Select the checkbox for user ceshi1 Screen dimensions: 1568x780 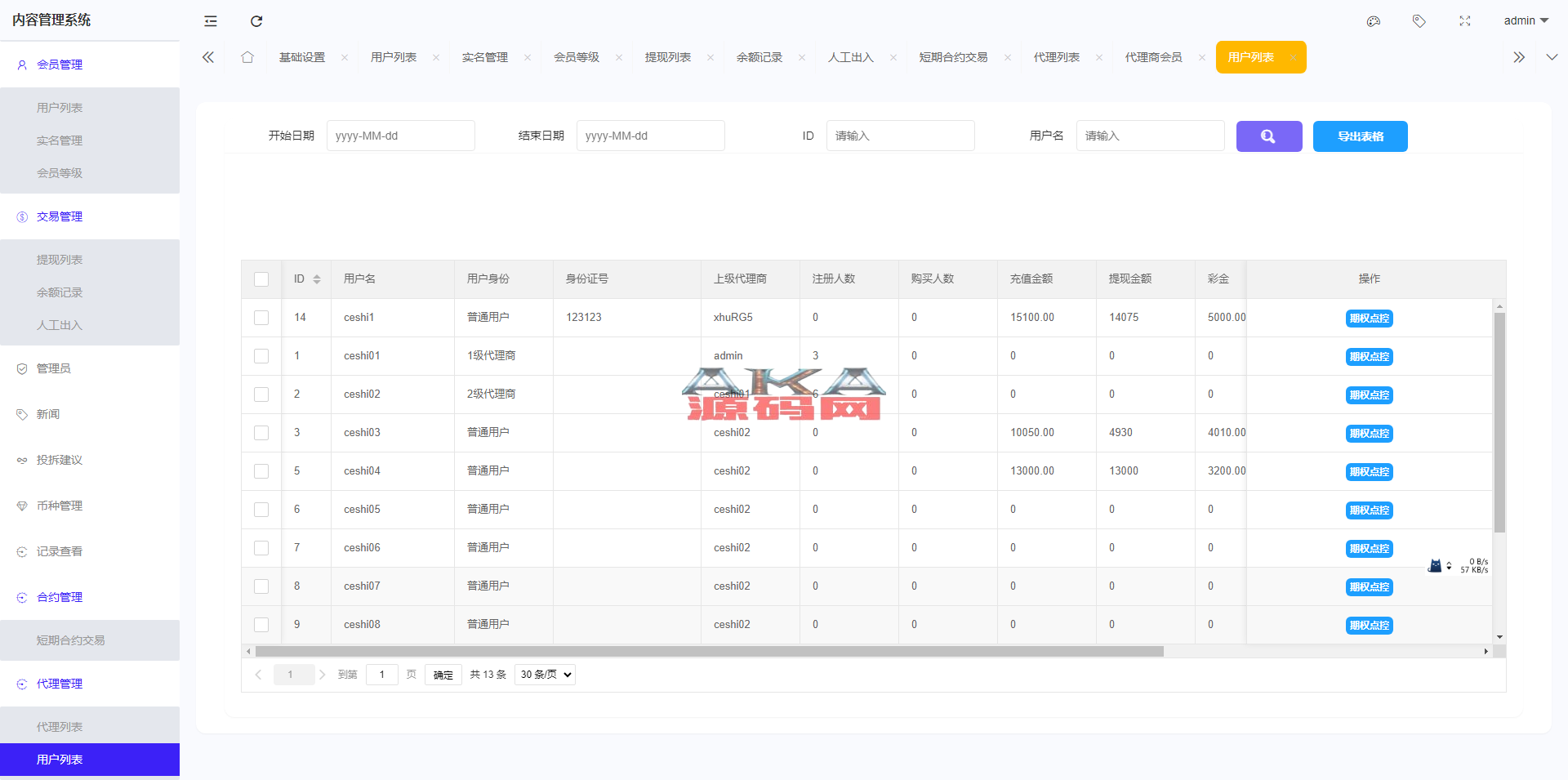click(261, 318)
